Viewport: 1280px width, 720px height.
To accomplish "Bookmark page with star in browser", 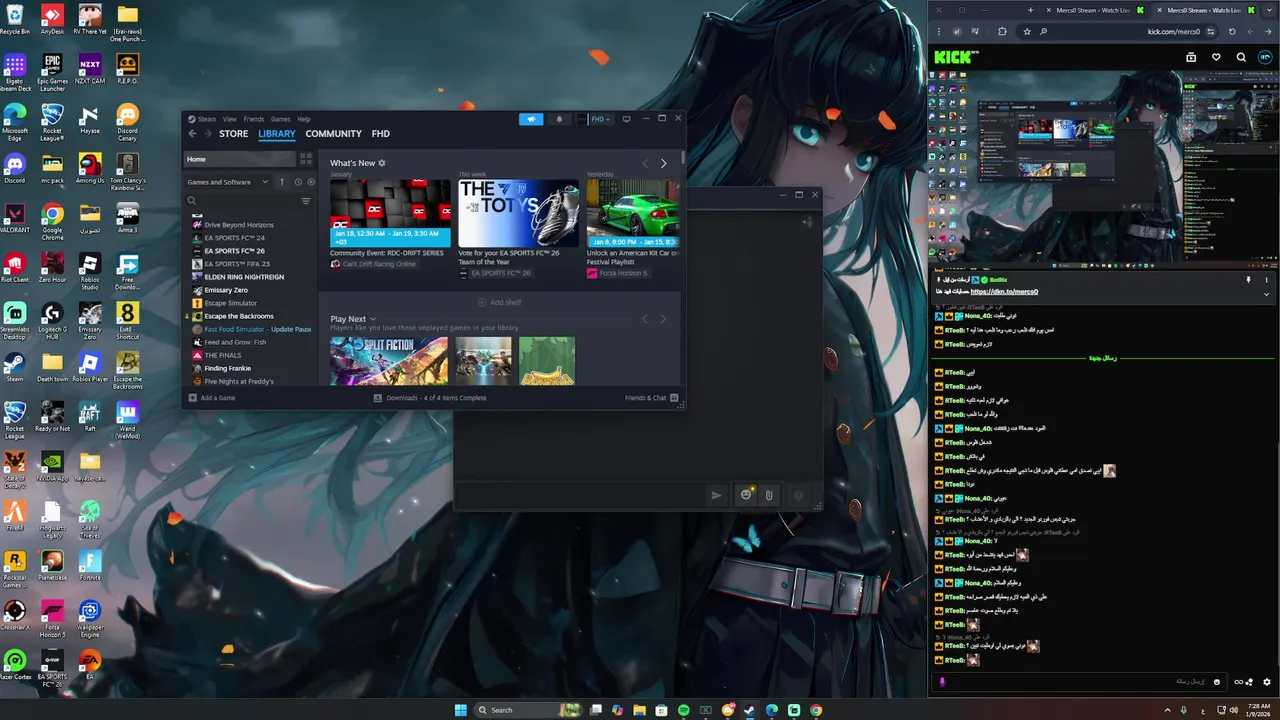I will (x=1027, y=31).
